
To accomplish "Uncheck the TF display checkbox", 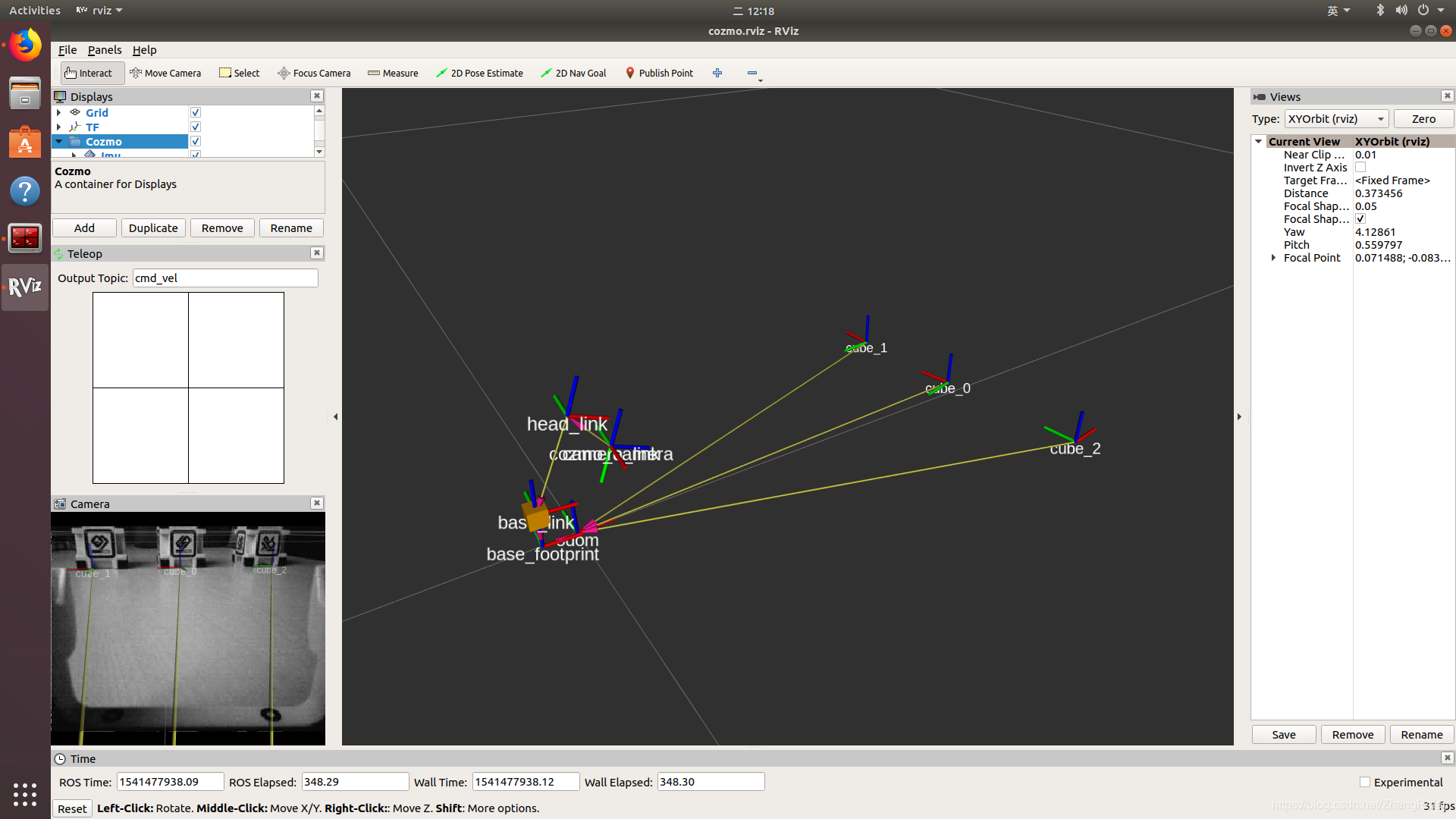I will (x=196, y=127).
